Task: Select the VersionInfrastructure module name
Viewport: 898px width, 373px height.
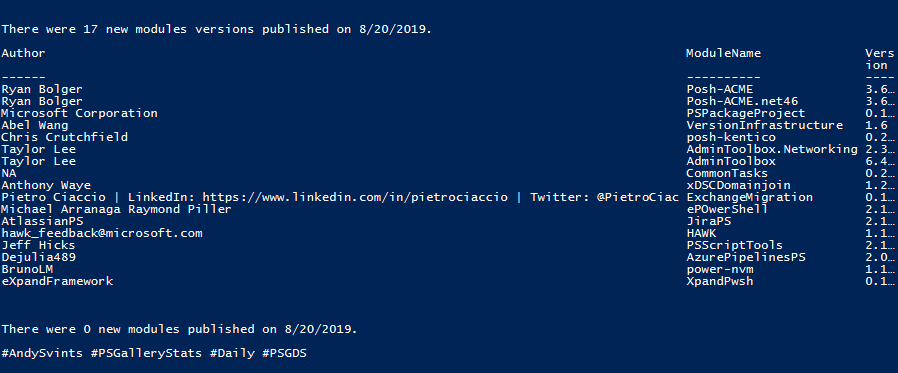Action: click(764, 125)
